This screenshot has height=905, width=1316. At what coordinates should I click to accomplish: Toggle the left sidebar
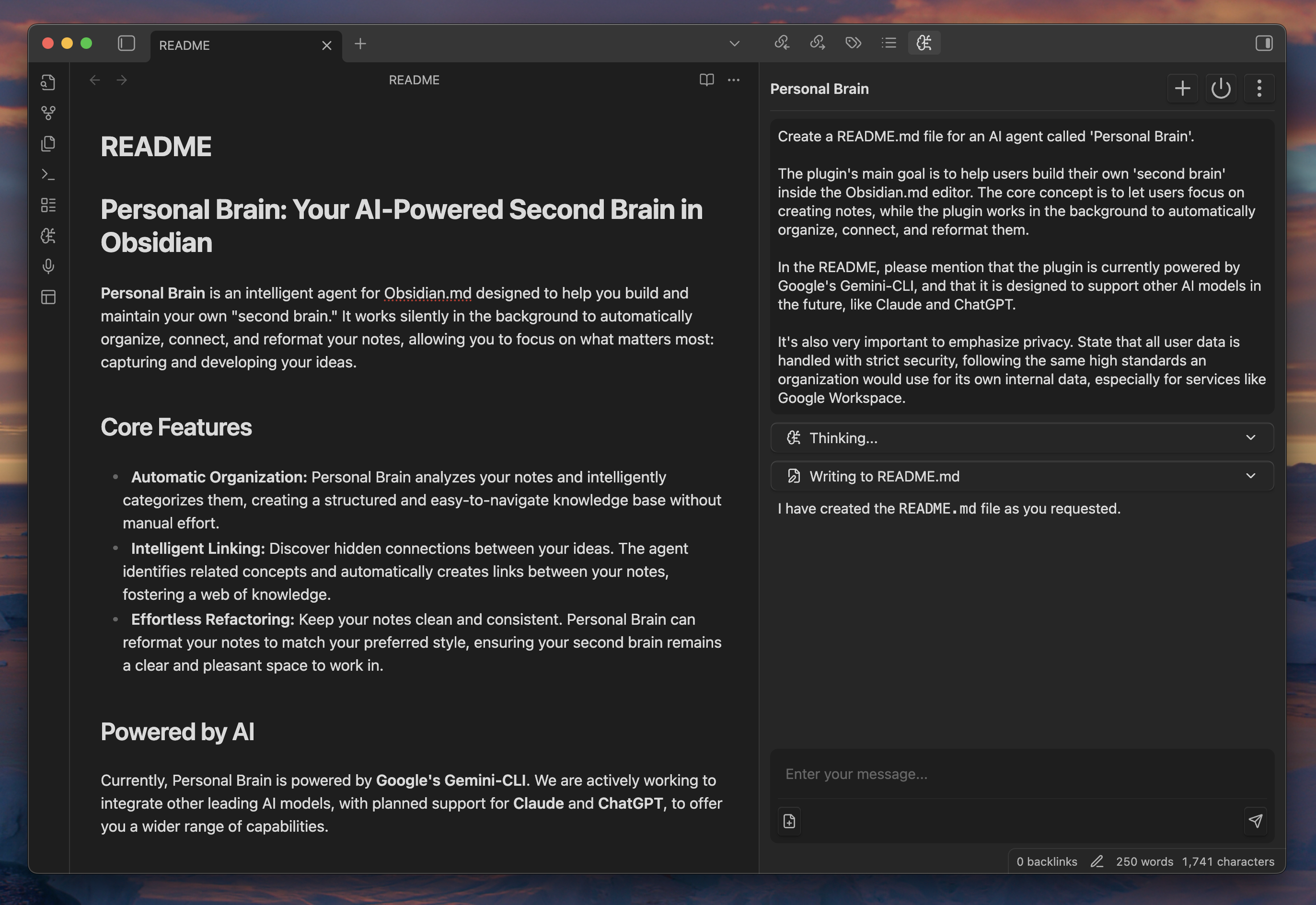coord(126,44)
